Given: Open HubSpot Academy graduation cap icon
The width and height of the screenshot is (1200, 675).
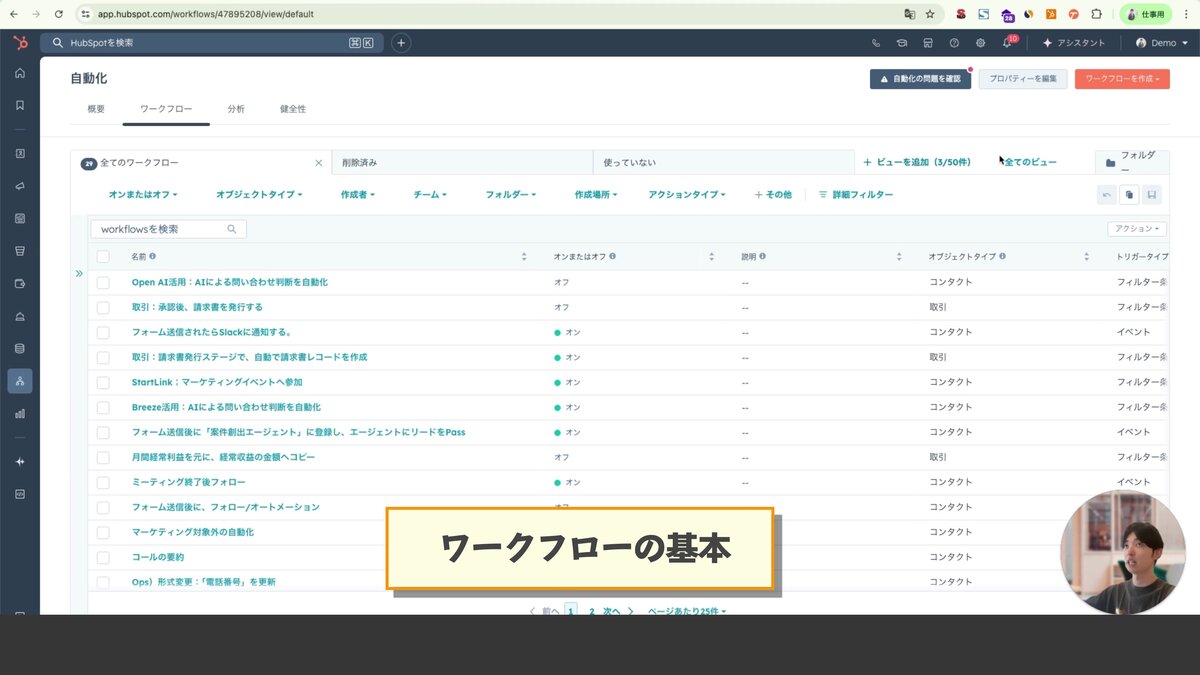Looking at the screenshot, I should [902, 42].
